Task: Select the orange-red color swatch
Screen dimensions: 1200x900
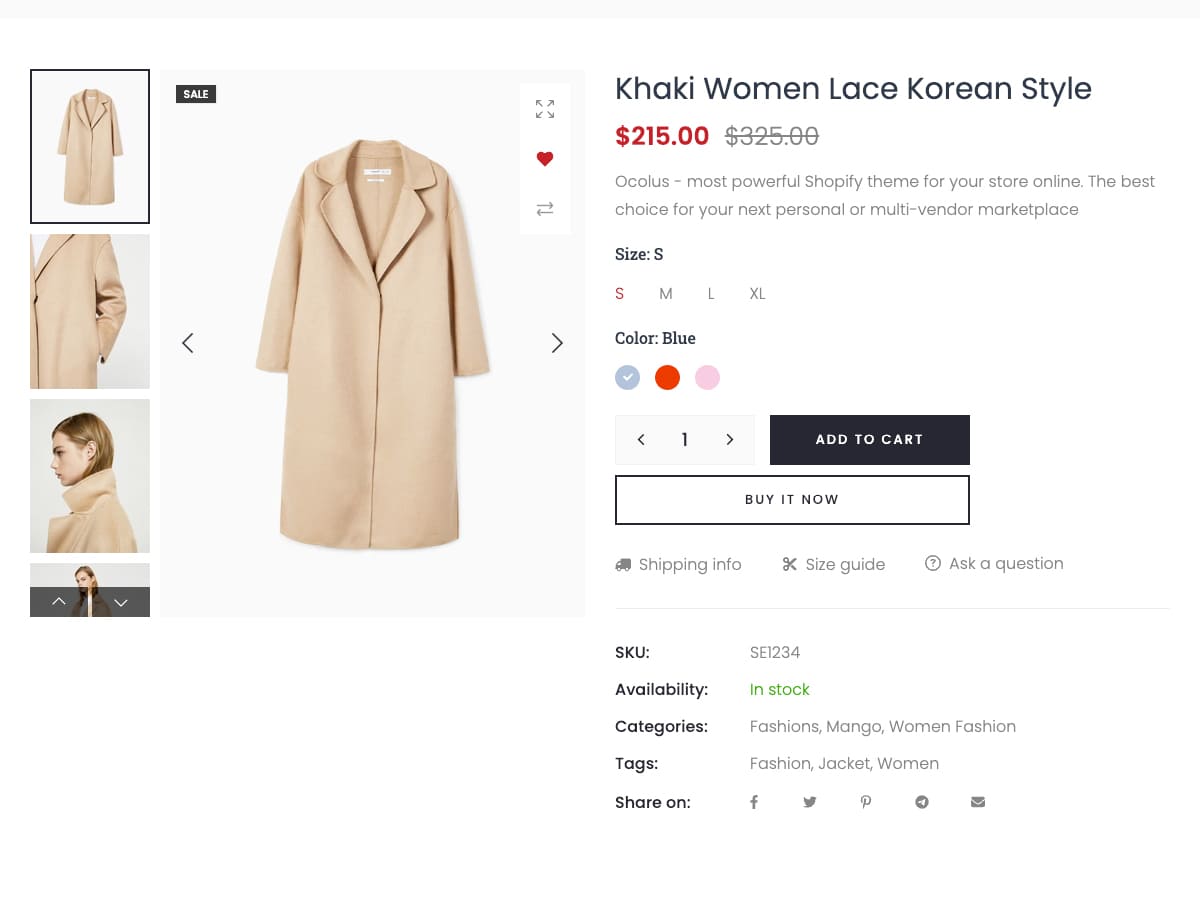Action: tap(667, 378)
